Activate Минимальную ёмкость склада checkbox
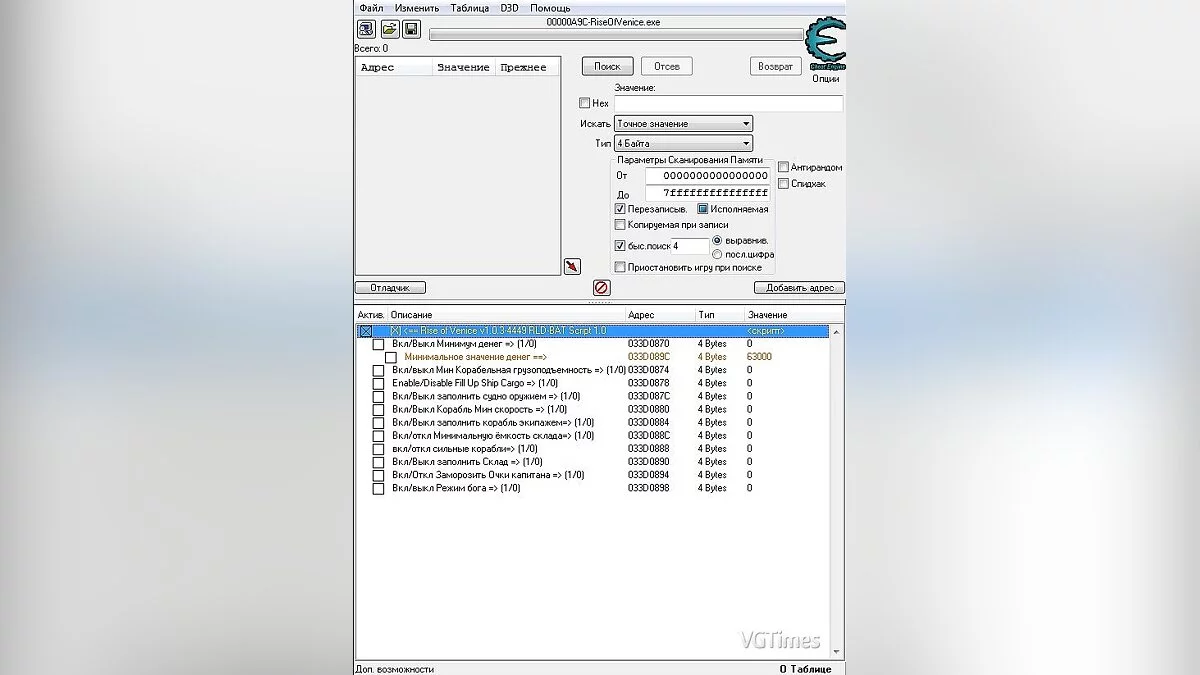 [378, 436]
